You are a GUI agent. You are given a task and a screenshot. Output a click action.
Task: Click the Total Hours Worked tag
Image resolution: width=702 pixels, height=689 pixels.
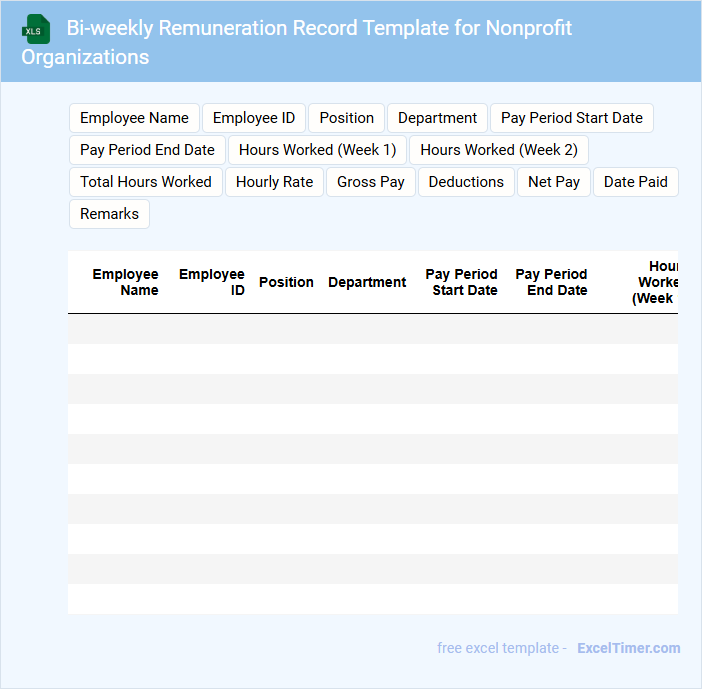pos(146,182)
